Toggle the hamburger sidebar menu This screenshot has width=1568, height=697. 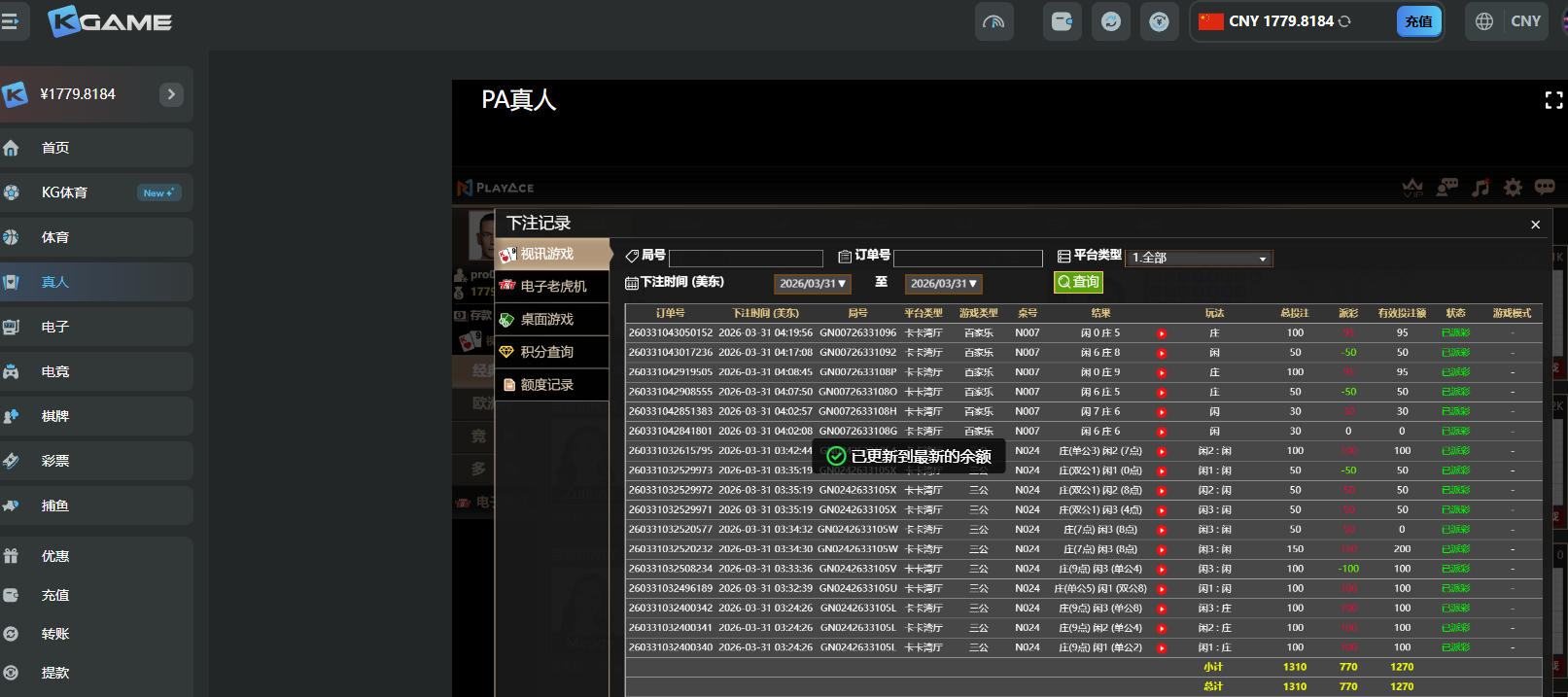(10, 21)
